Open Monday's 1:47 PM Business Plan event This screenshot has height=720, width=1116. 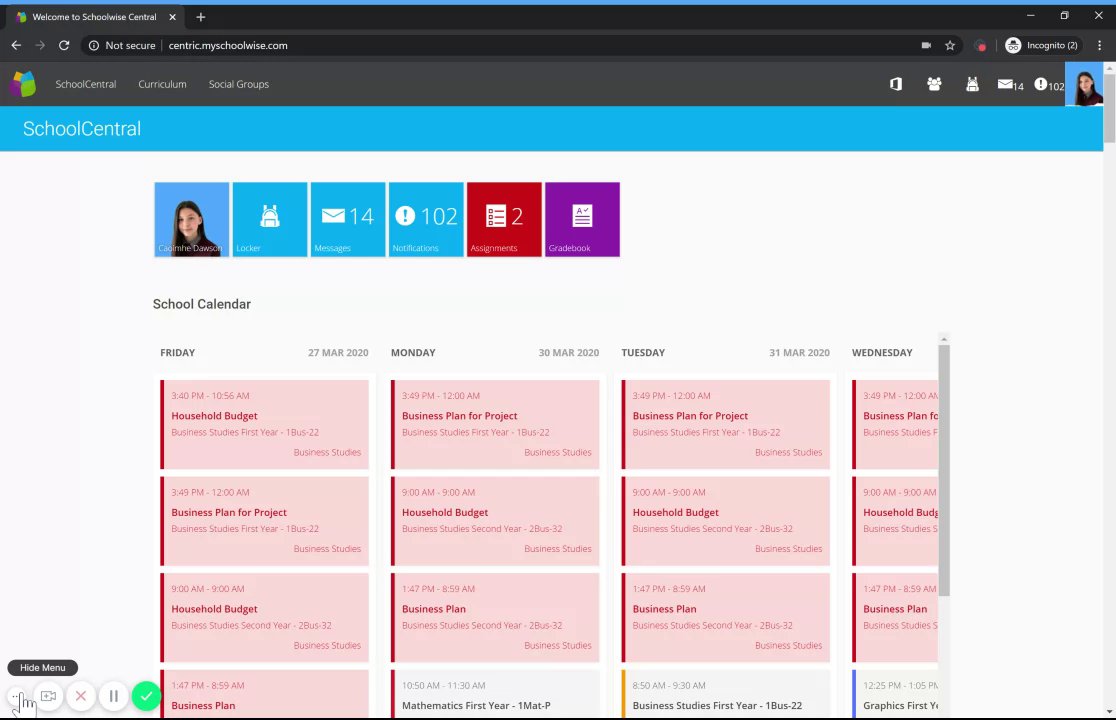click(495, 618)
